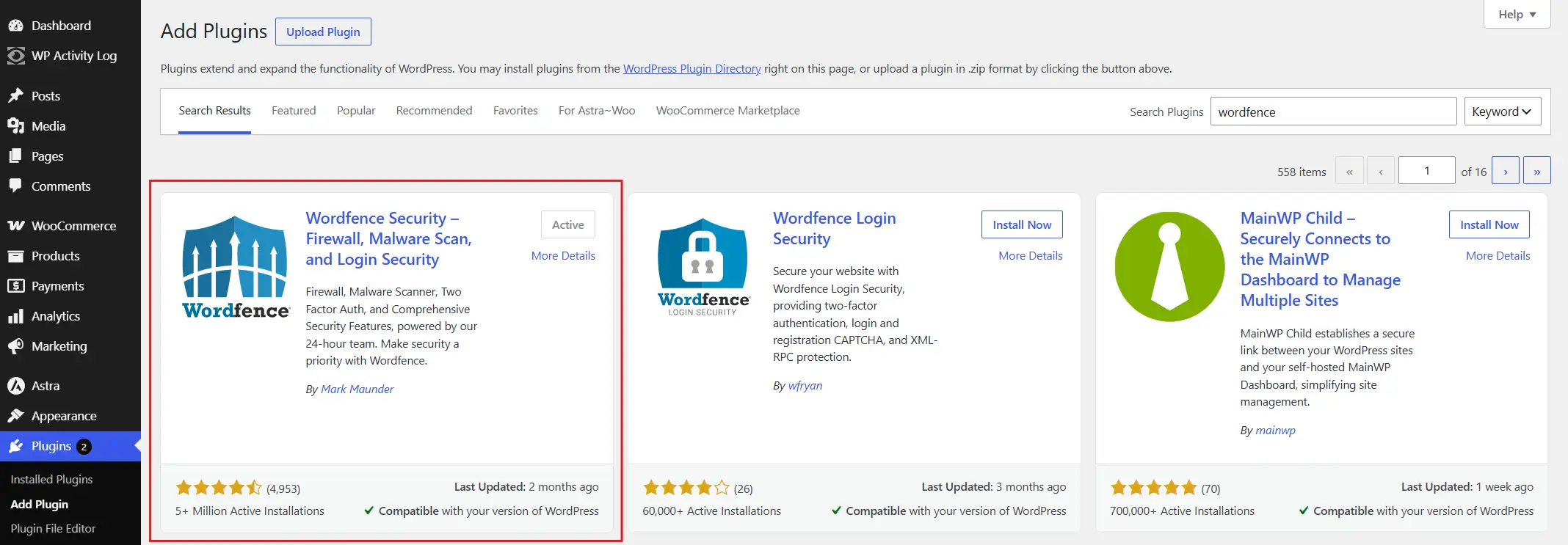Open author mainwp's link

pos(1275,431)
